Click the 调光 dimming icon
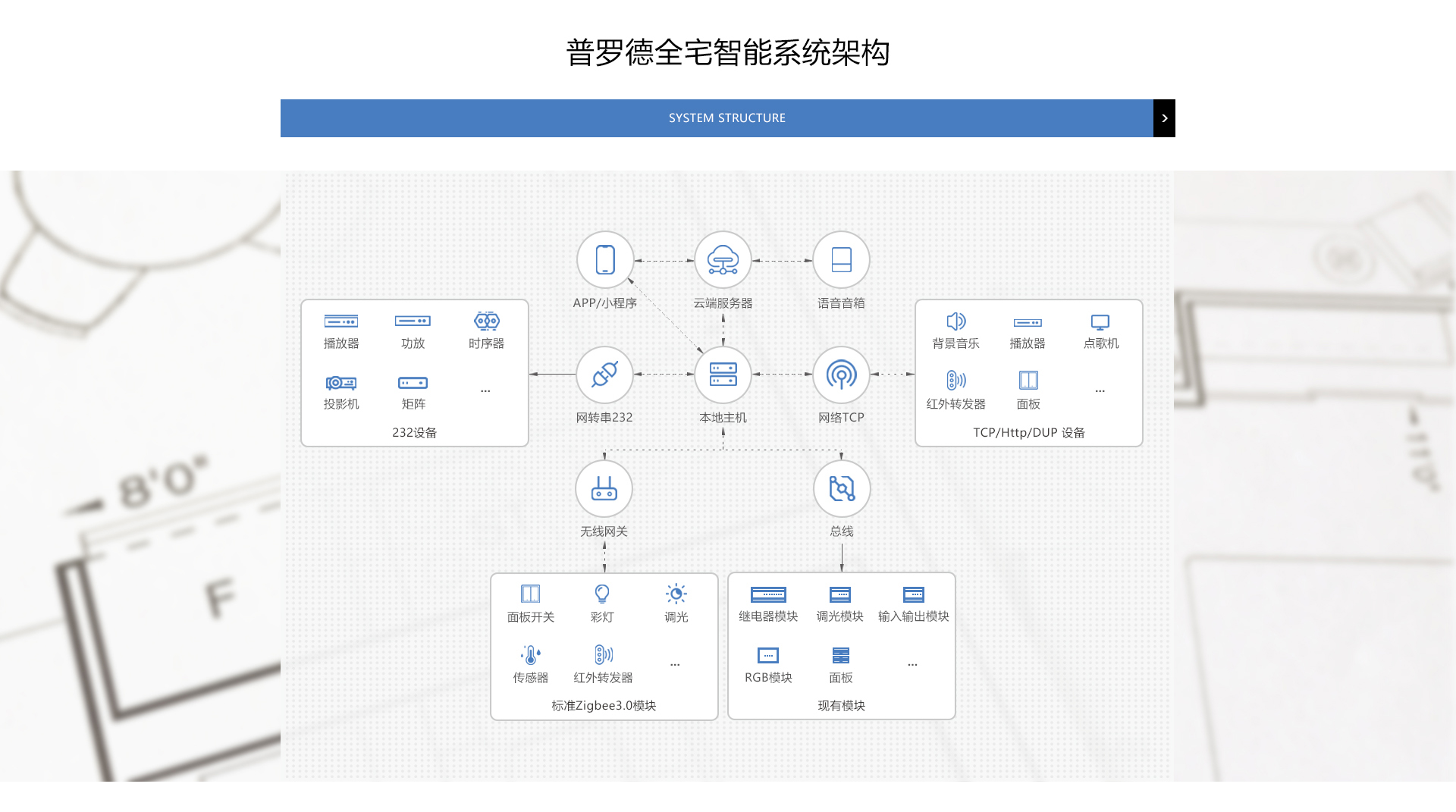This screenshot has width=1456, height=812. (676, 594)
